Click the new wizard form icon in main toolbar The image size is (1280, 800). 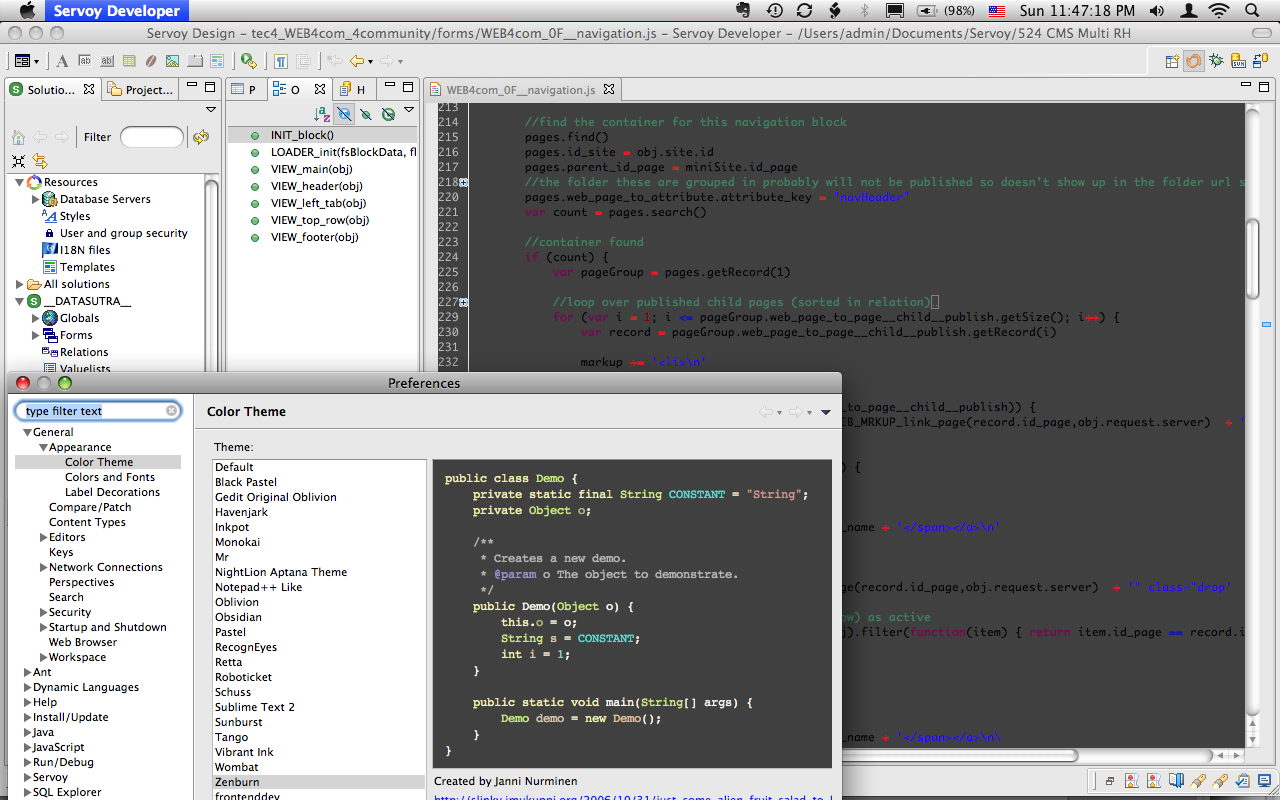(22, 61)
